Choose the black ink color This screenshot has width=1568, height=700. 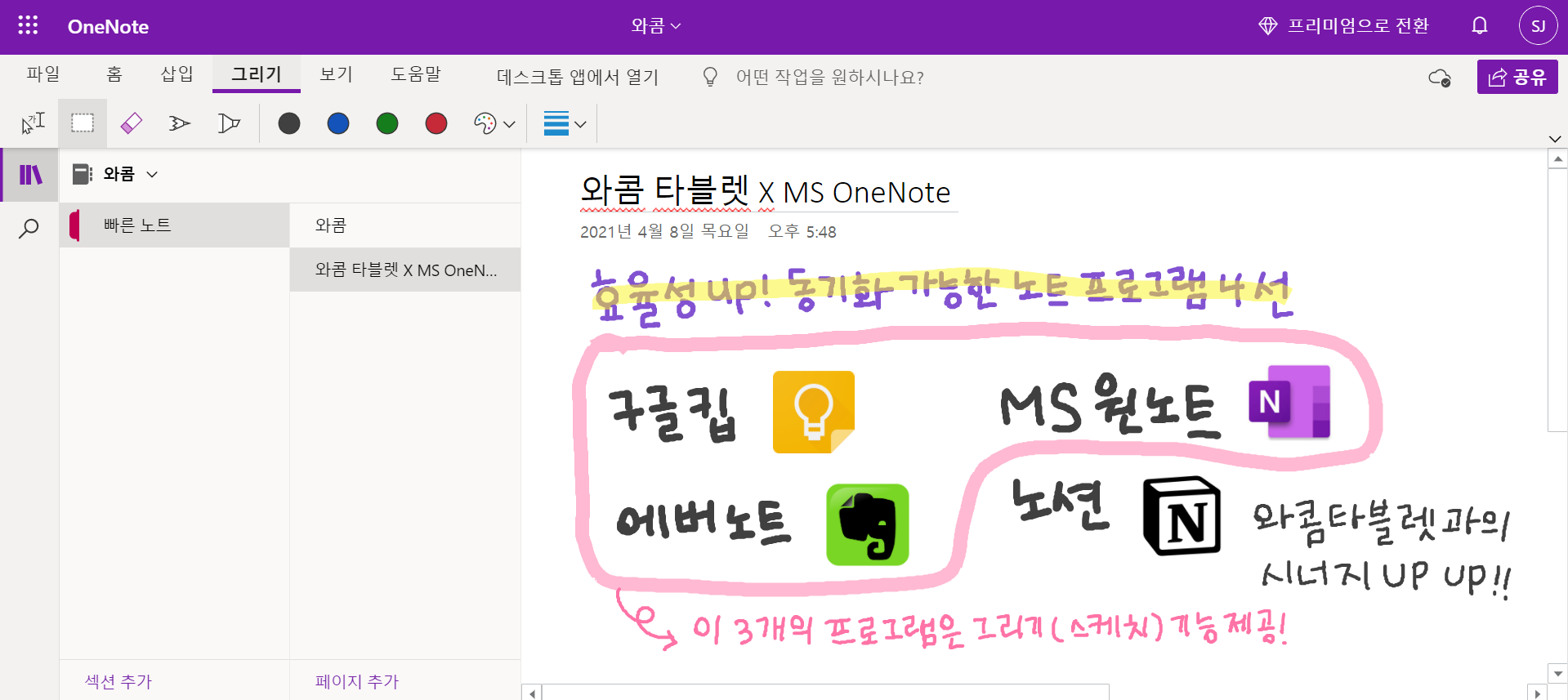click(289, 123)
